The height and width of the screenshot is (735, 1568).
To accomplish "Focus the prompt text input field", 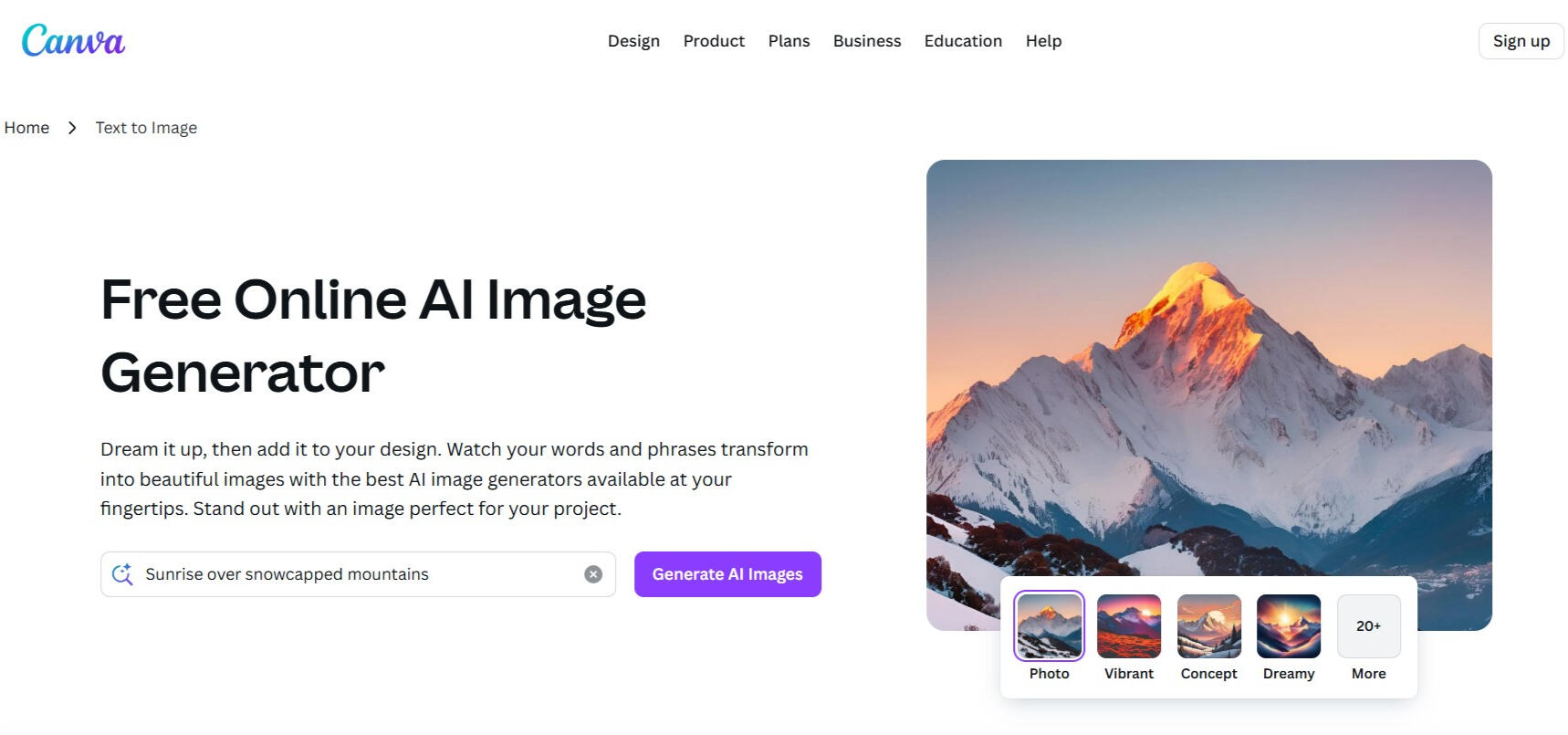I will pyautogui.click(x=358, y=574).
